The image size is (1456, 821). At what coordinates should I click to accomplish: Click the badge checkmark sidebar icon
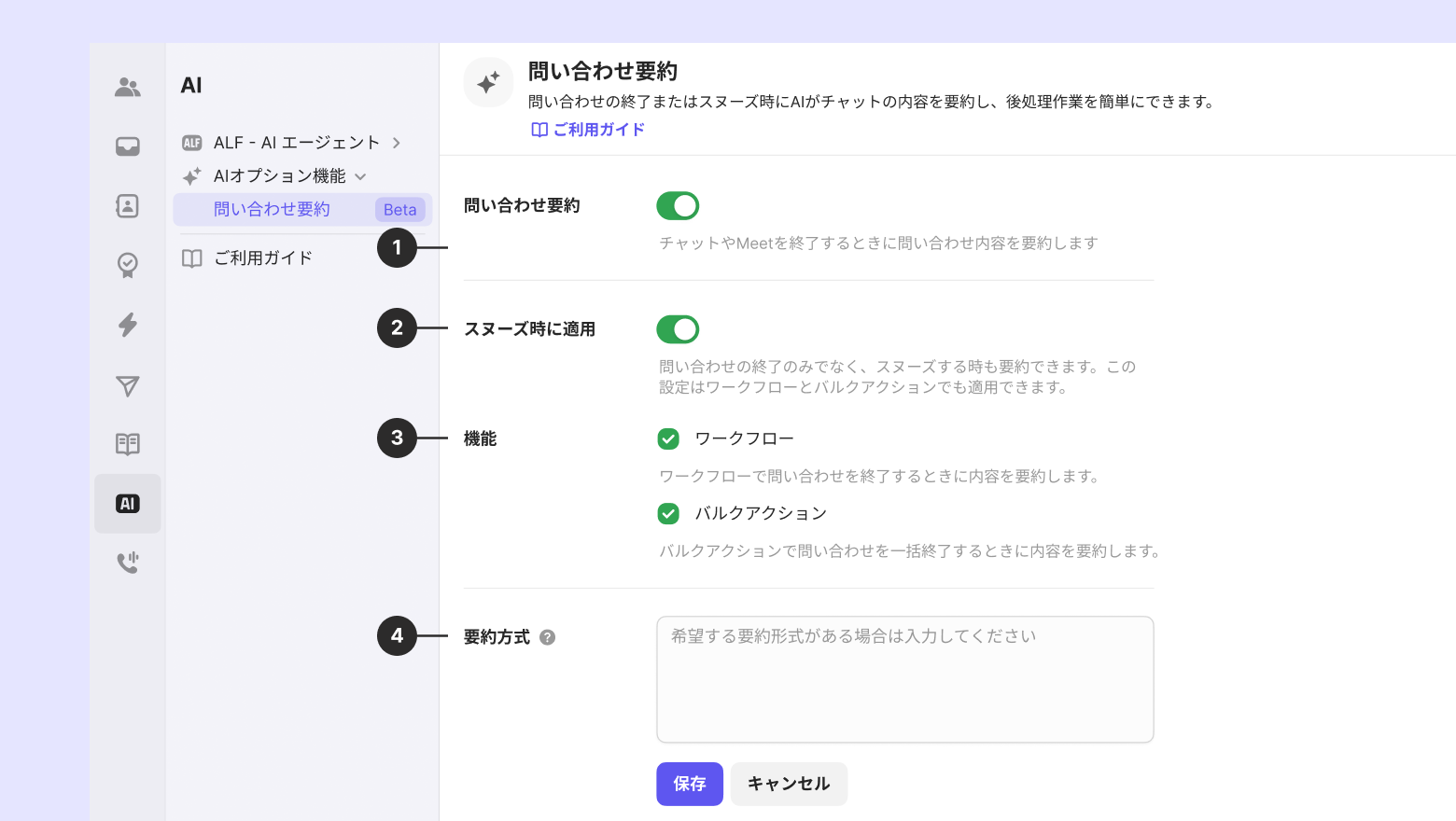(x=128, y=265)
